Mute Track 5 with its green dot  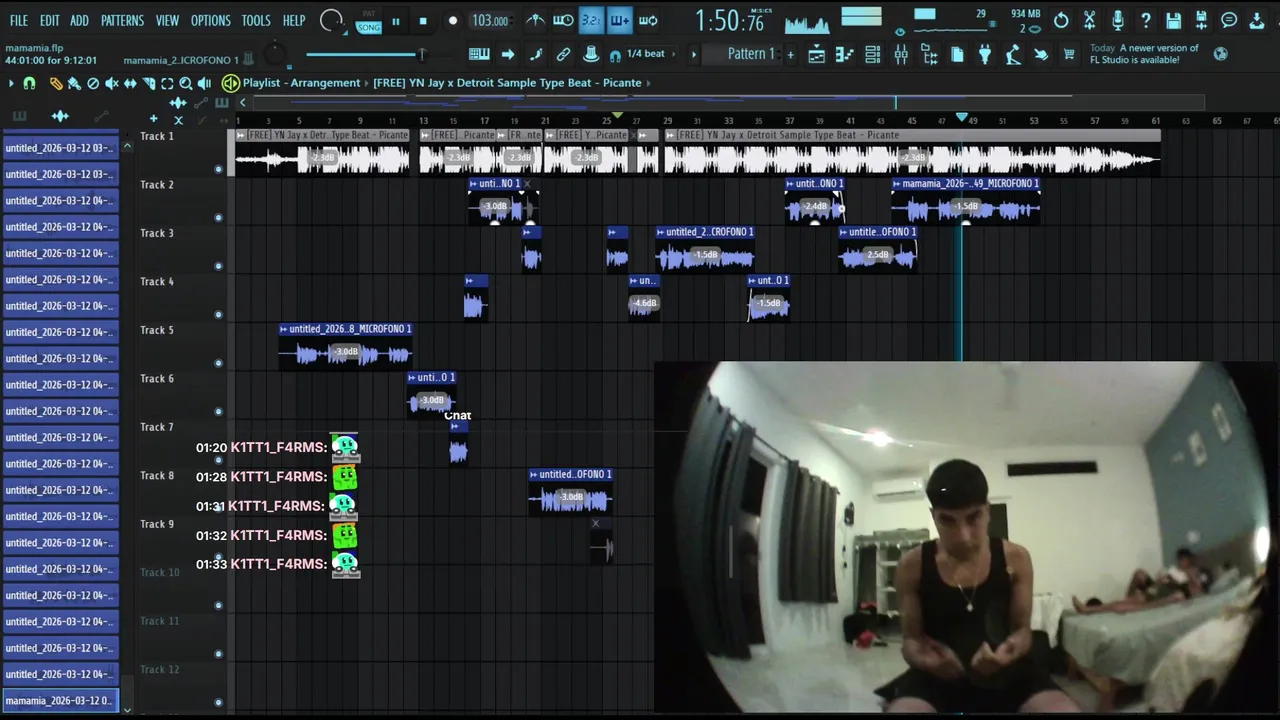point(218,363)
